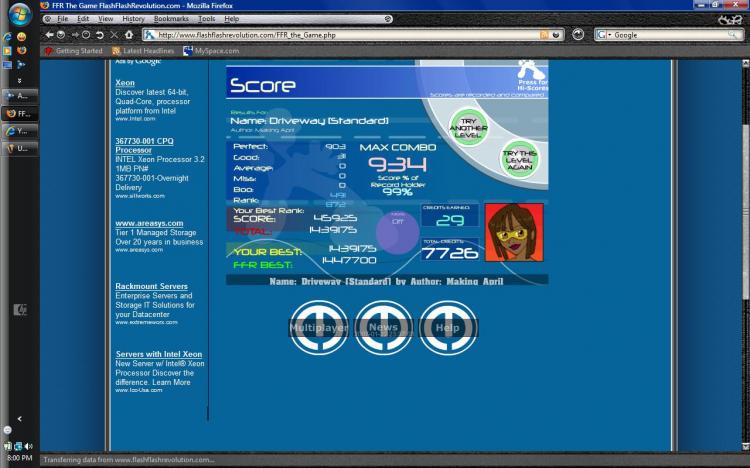The image size is (750, 468).
Task: Open the Latest Headlines bookmark
Action: coord(143,51)
